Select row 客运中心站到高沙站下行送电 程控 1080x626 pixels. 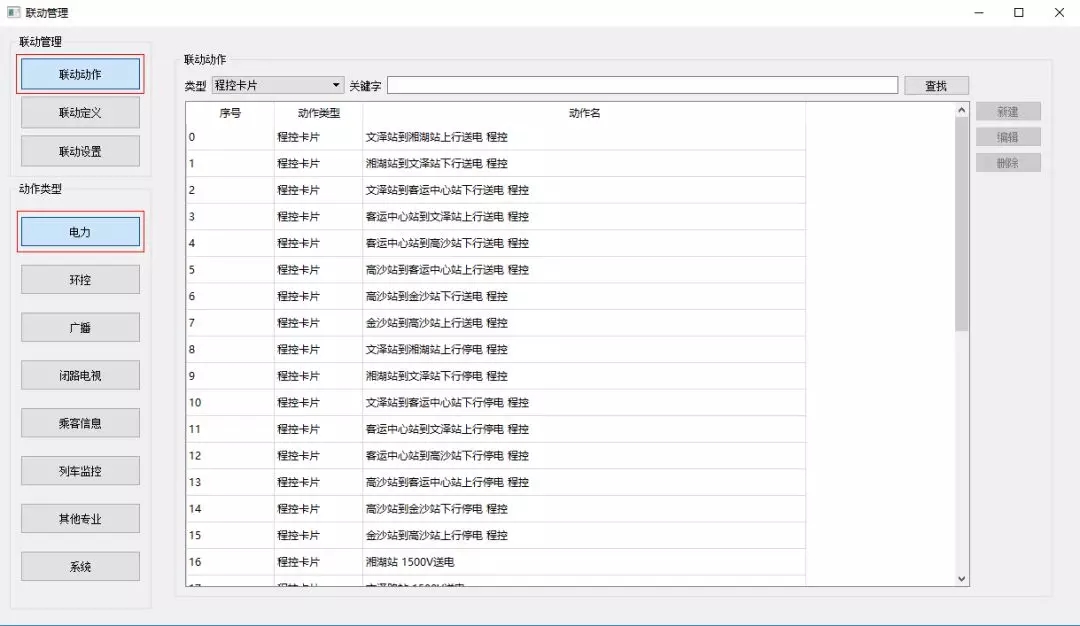[495, 243]
